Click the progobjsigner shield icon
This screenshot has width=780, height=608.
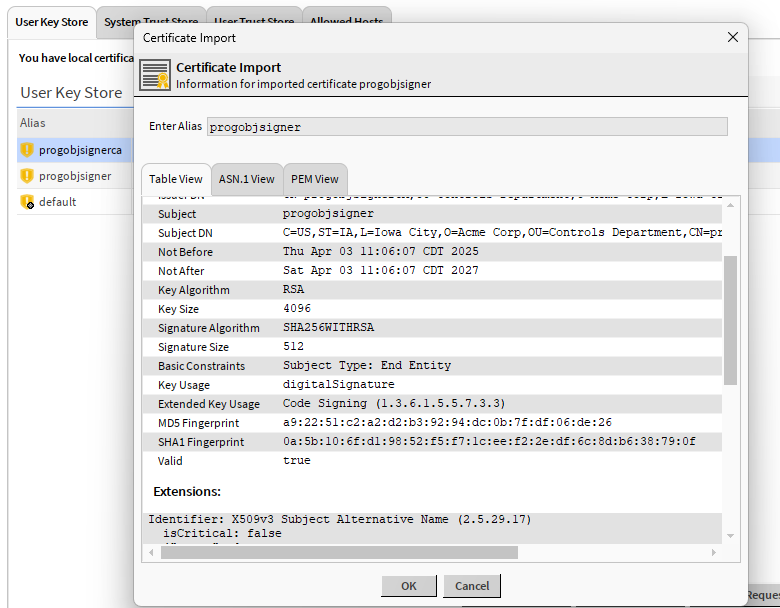point(27,176)
